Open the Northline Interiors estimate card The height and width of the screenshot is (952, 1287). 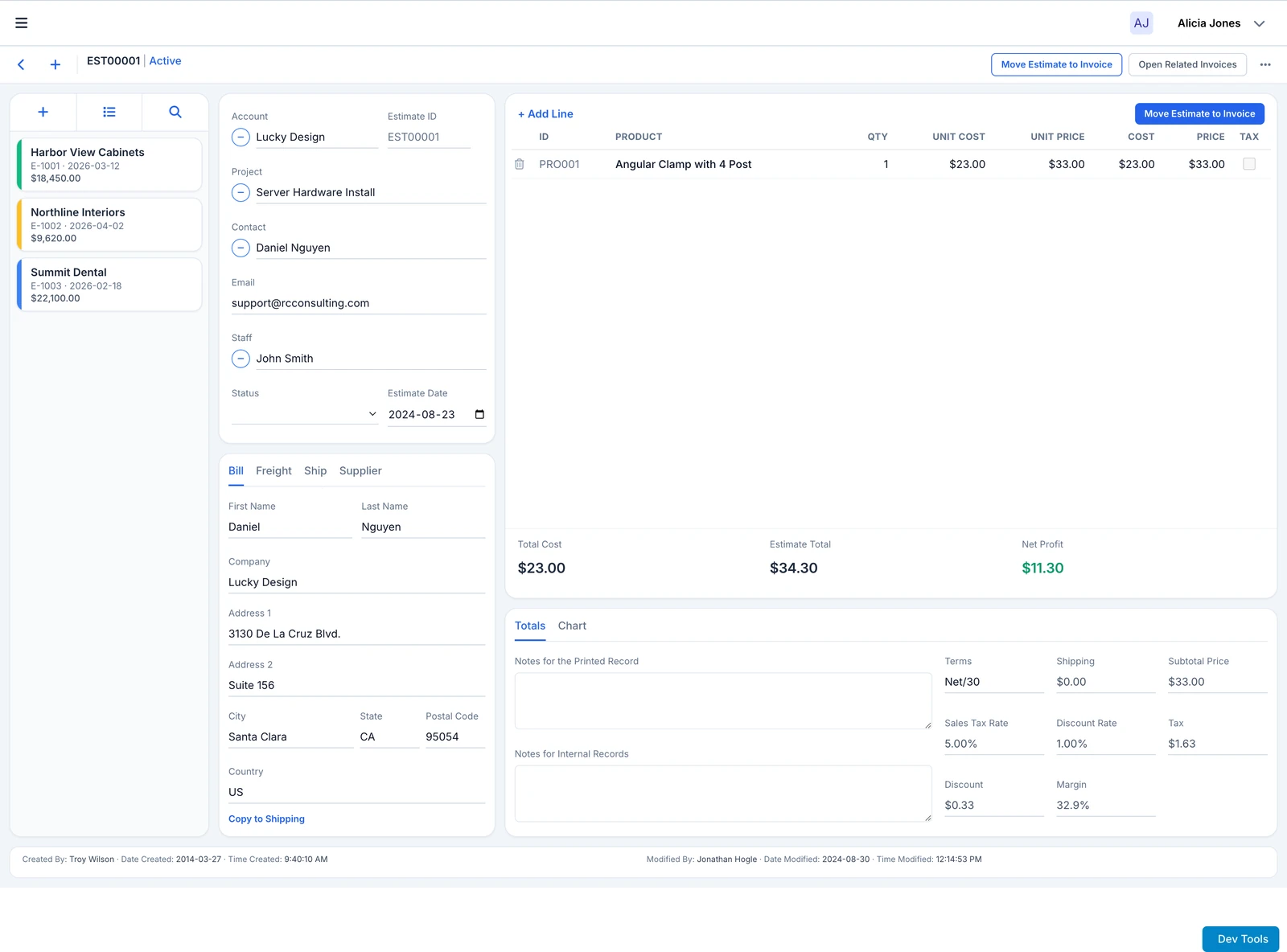pyautogui.click(x=109, y=225)
